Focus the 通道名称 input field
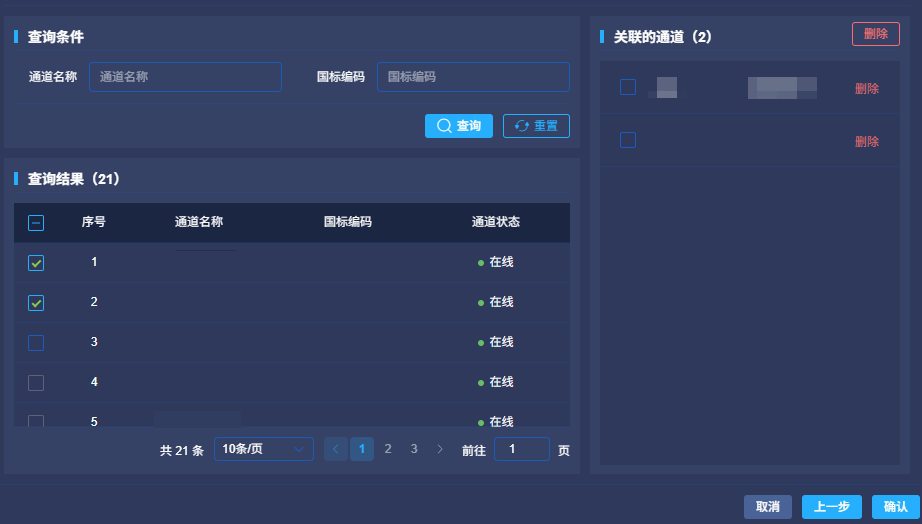This screenshot has width=922, height=524. click(x=185, y=77)
